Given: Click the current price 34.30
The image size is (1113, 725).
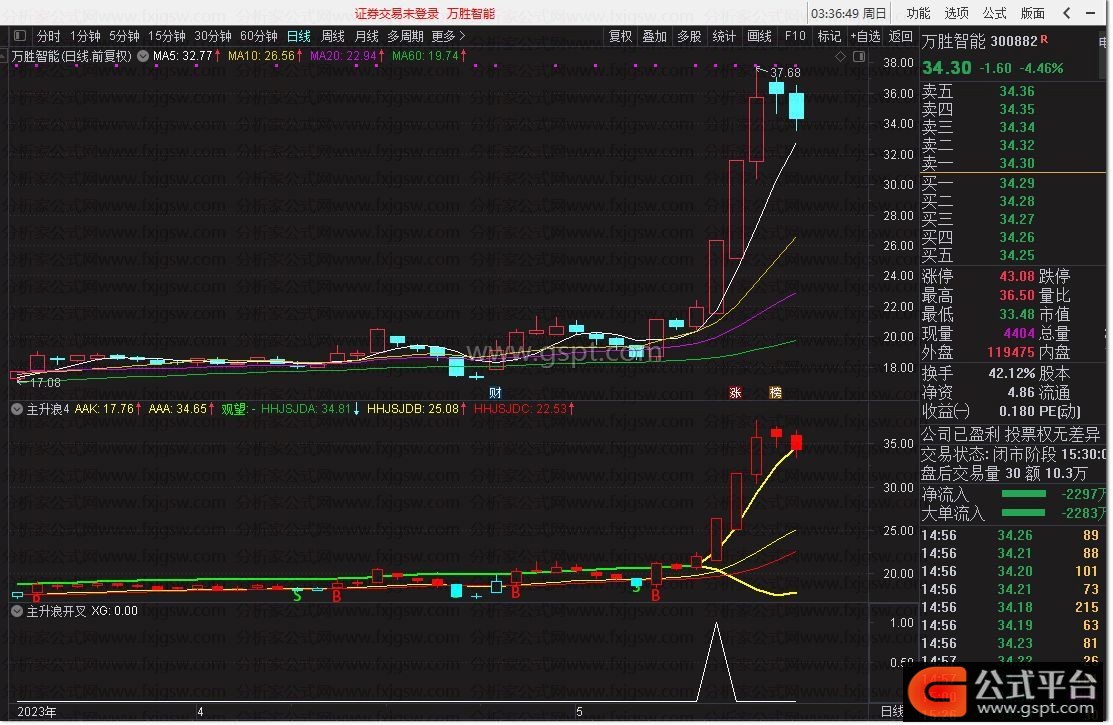Looking at the screenshot, I should pos(946,68).
